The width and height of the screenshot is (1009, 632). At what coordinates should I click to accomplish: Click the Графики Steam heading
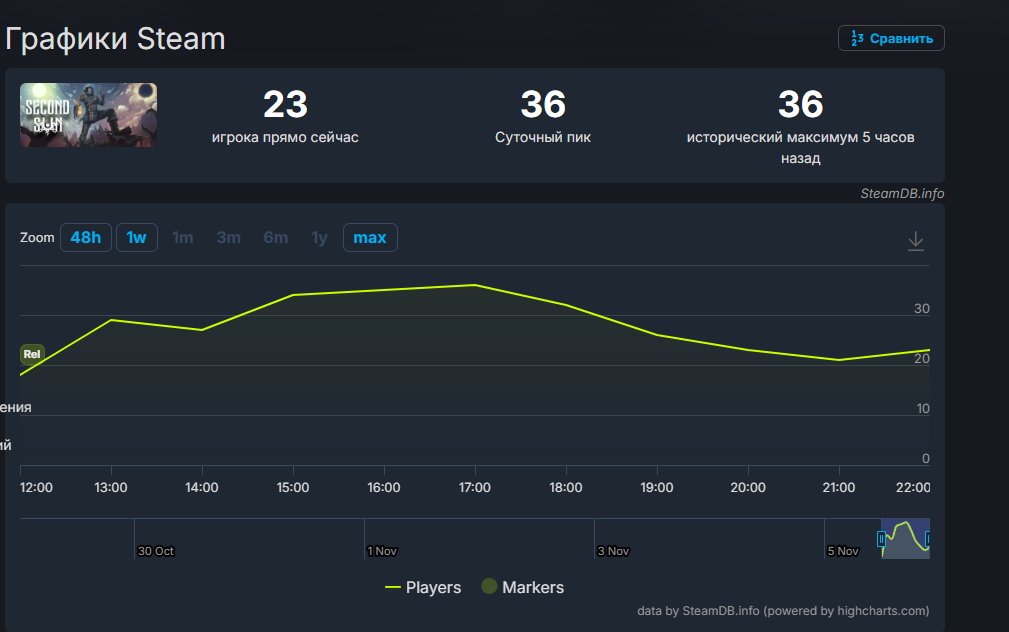115,39
